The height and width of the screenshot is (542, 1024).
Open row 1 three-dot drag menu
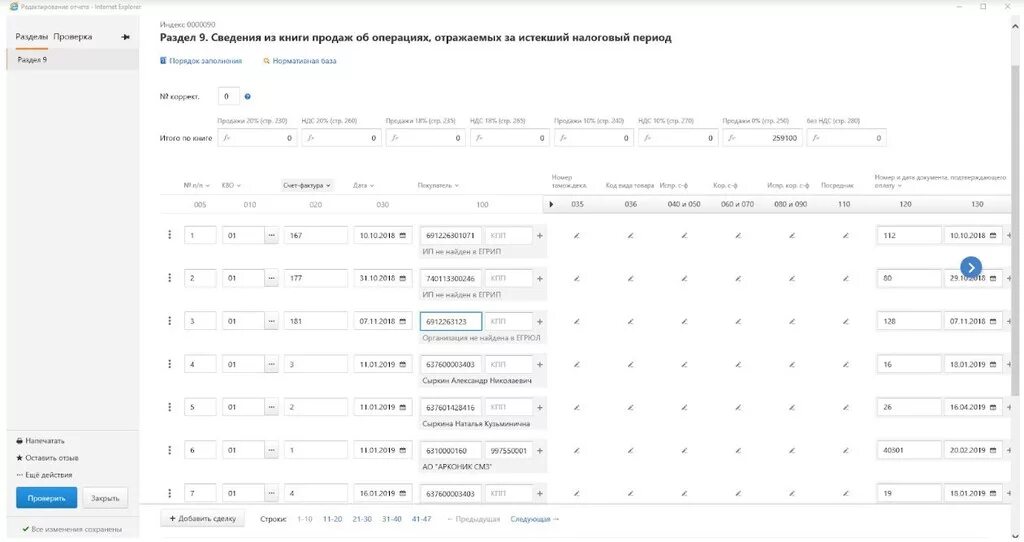(169, 235)
